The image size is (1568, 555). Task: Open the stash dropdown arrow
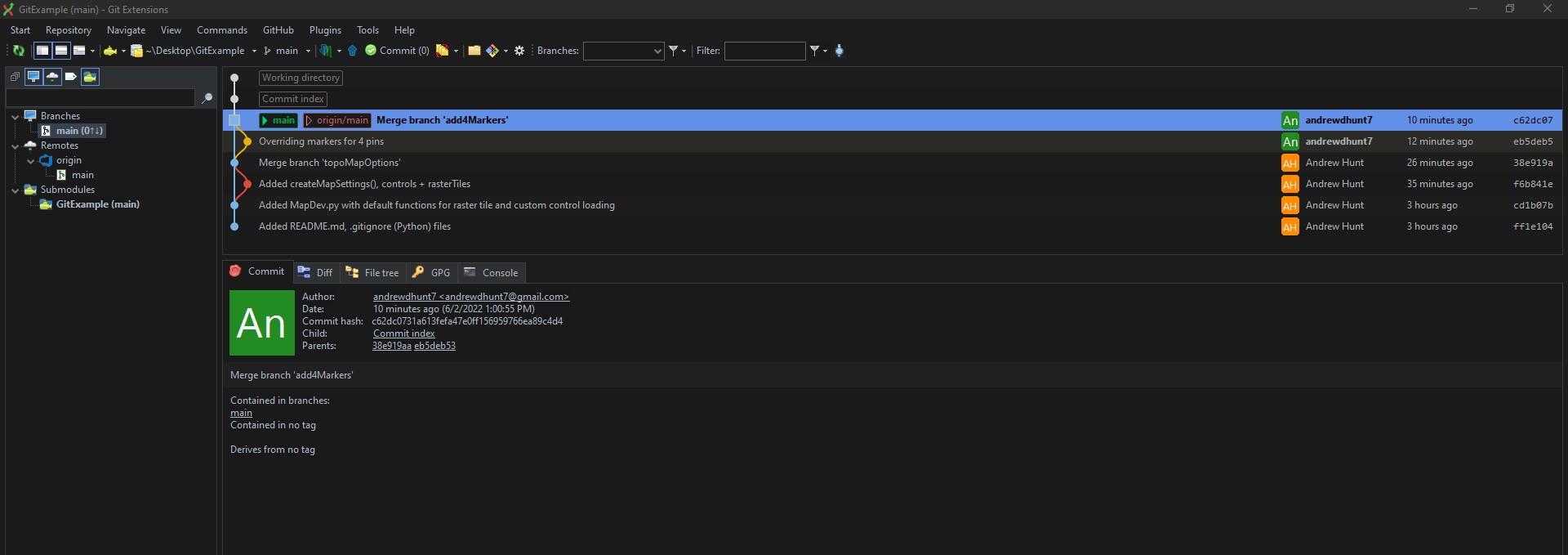click(x=456, y=51)
